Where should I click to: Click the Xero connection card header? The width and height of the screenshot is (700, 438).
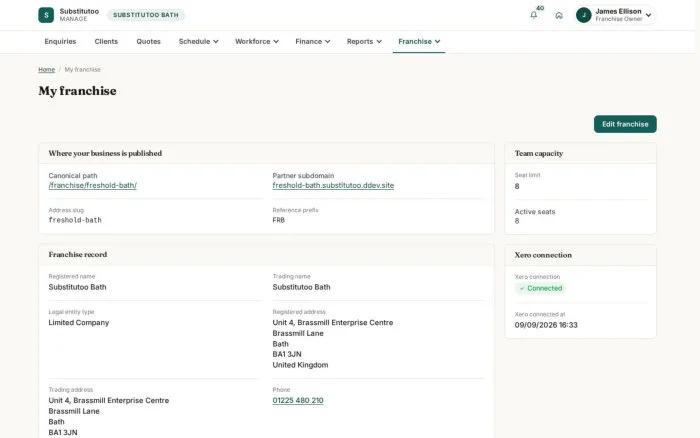580,255
